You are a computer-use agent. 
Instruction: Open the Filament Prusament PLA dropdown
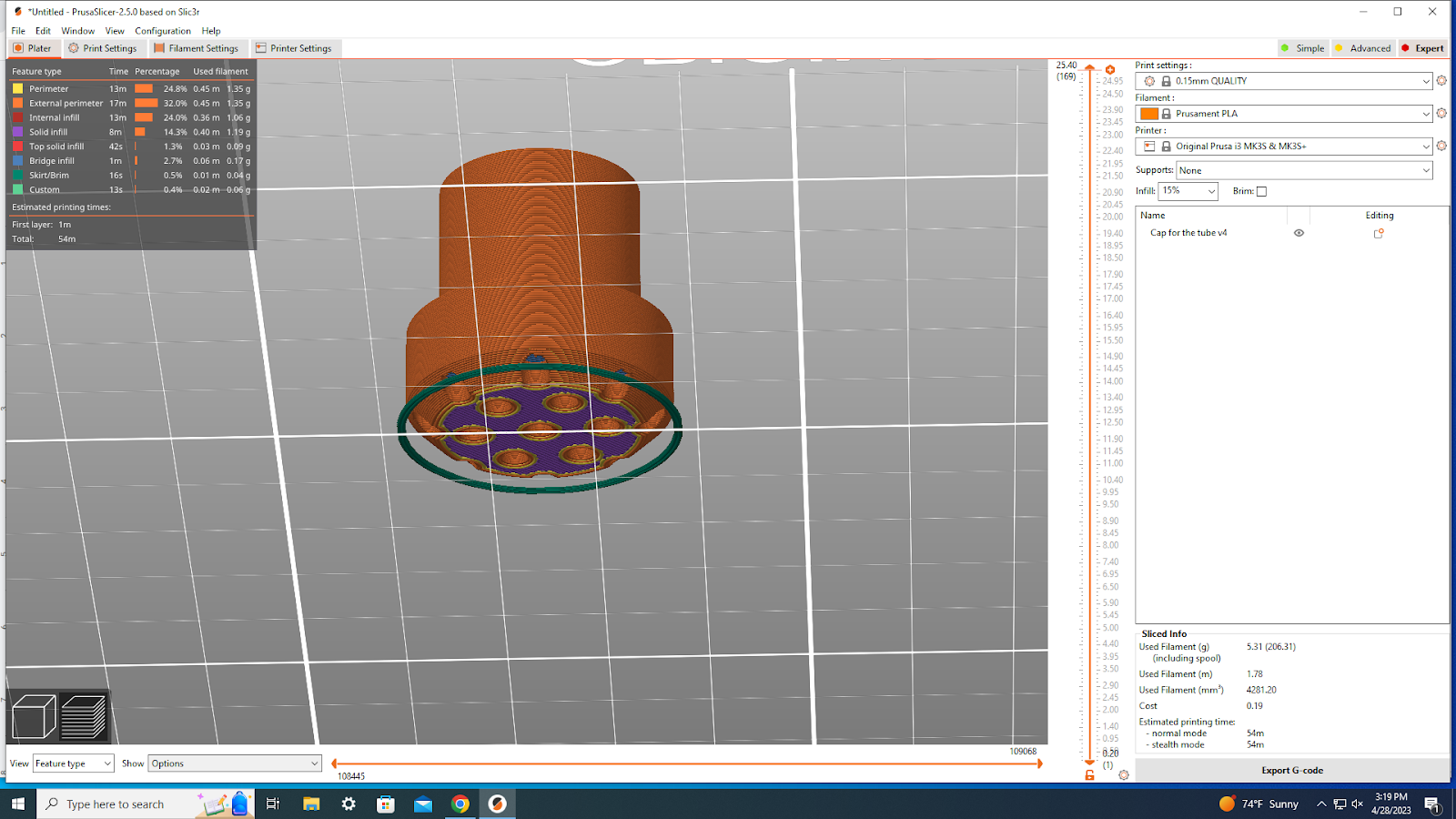pyautogui.click(x=1284, y=114)
